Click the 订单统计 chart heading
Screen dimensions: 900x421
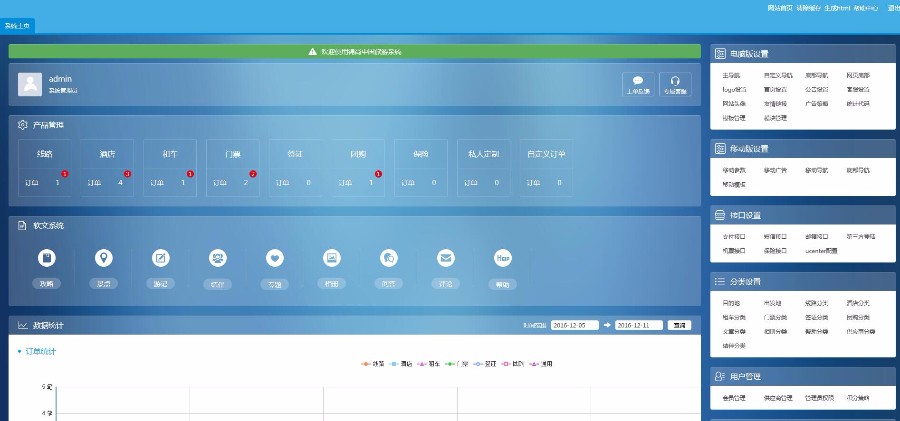pyautogui.click(x=40, y=351)
